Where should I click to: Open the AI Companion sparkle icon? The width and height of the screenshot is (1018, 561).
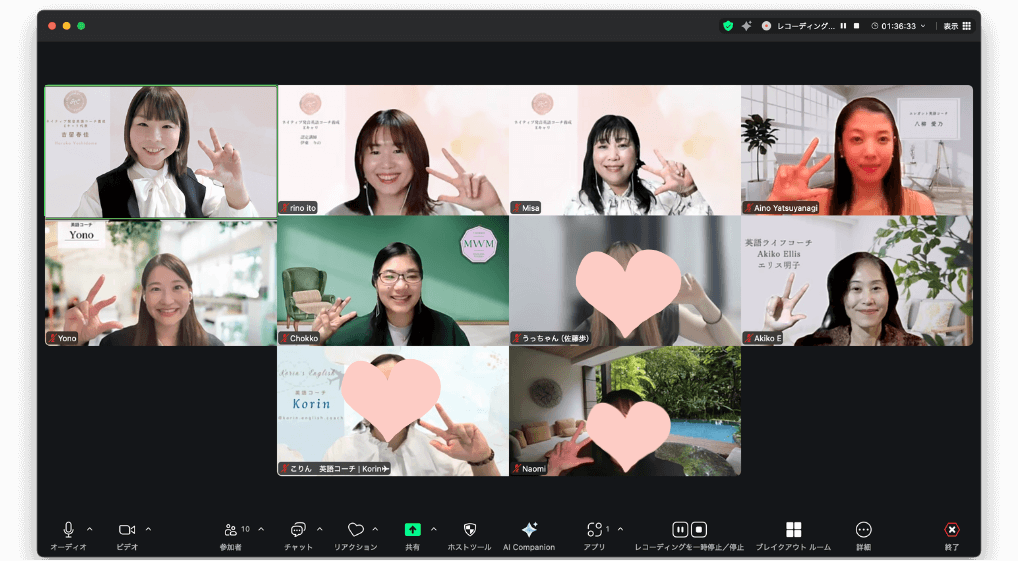click(529, 530)
